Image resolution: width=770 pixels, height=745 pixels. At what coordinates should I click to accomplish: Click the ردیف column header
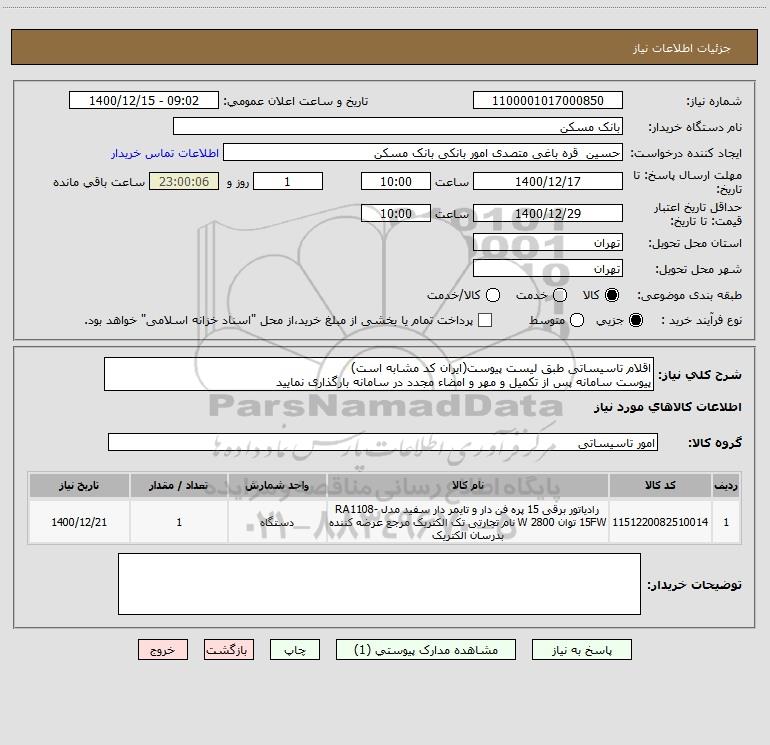coord(726,485)
